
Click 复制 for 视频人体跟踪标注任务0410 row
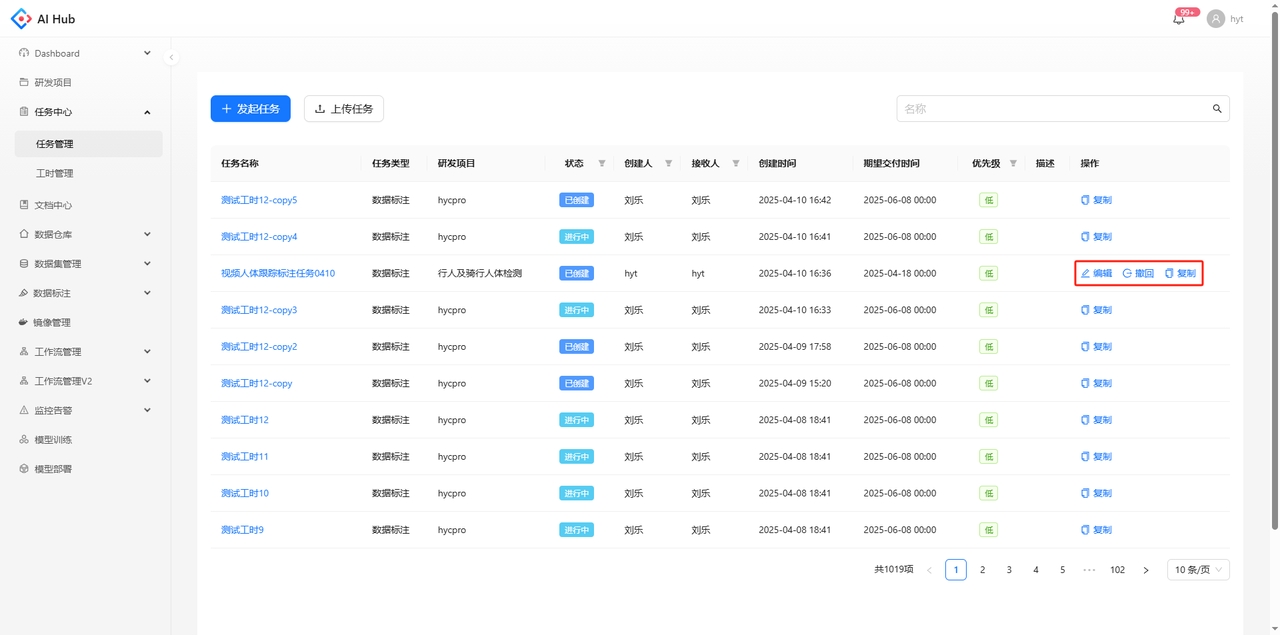tap(1180, 273)
